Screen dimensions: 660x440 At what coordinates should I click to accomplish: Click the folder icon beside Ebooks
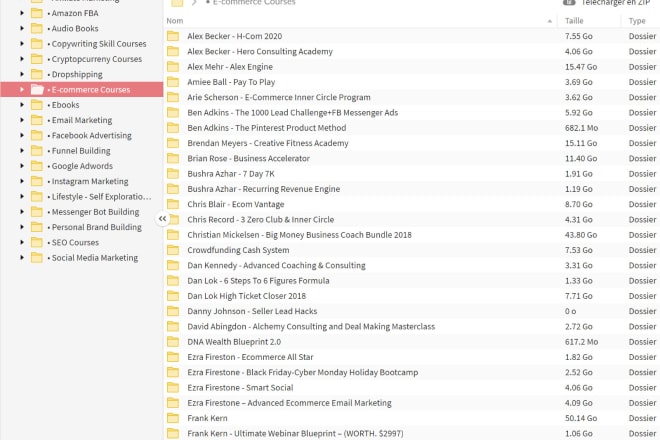[37, 105]
